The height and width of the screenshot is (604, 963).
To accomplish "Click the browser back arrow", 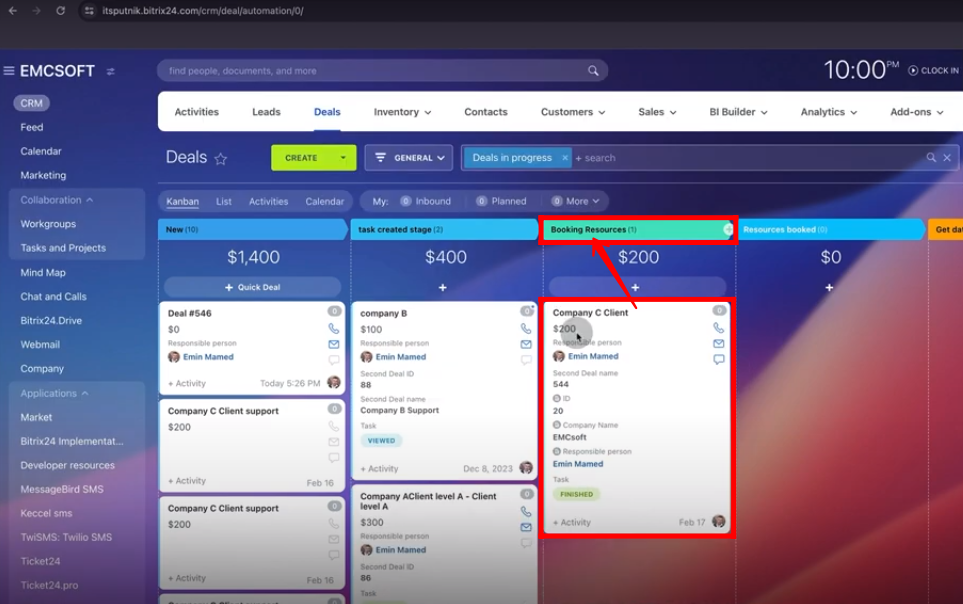I will (x=12, y=10).
